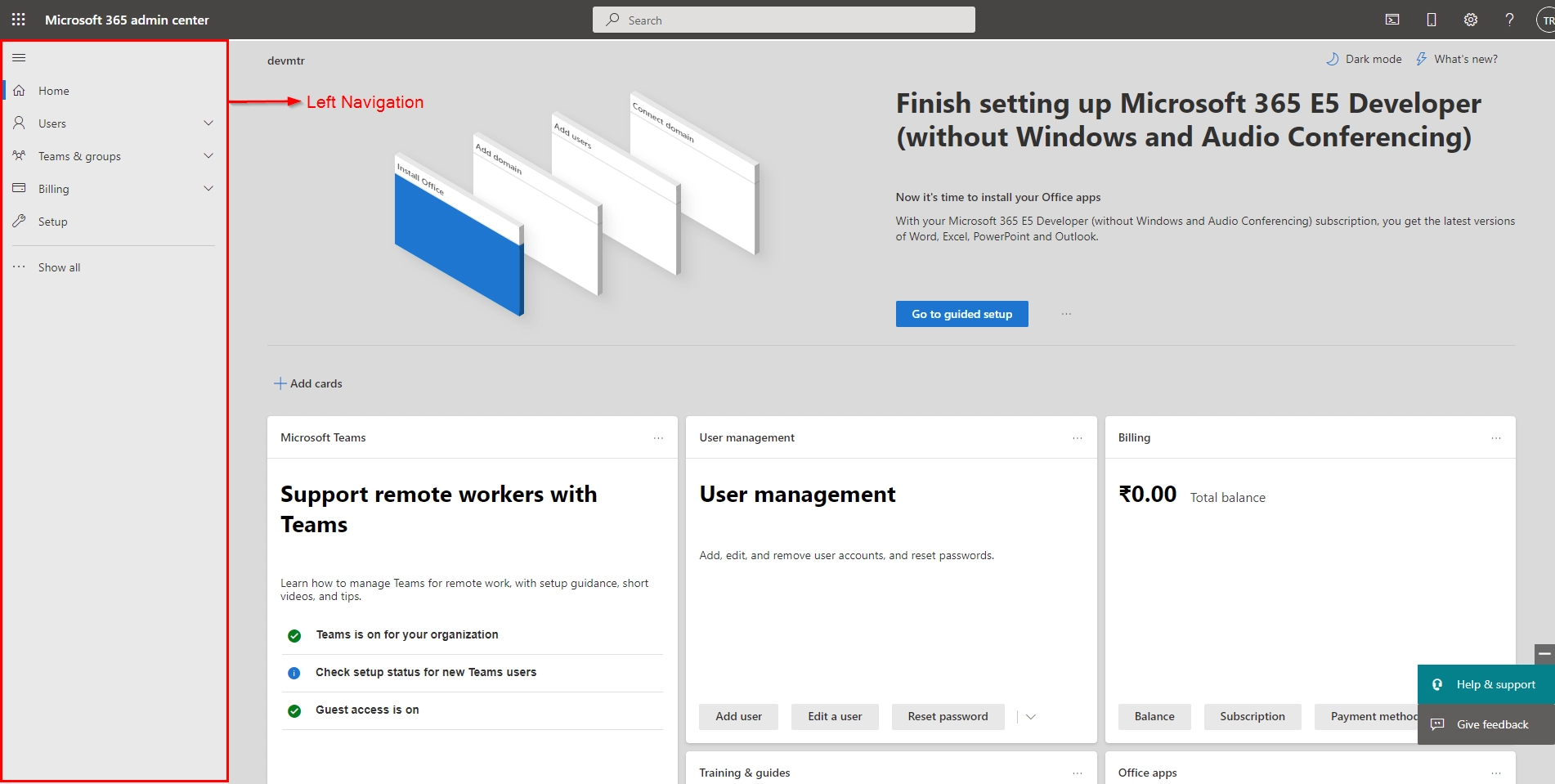The width and height of the screenshot is (1555, 784).
Task: Click the devmtr organization name
Action: (286, 60)
